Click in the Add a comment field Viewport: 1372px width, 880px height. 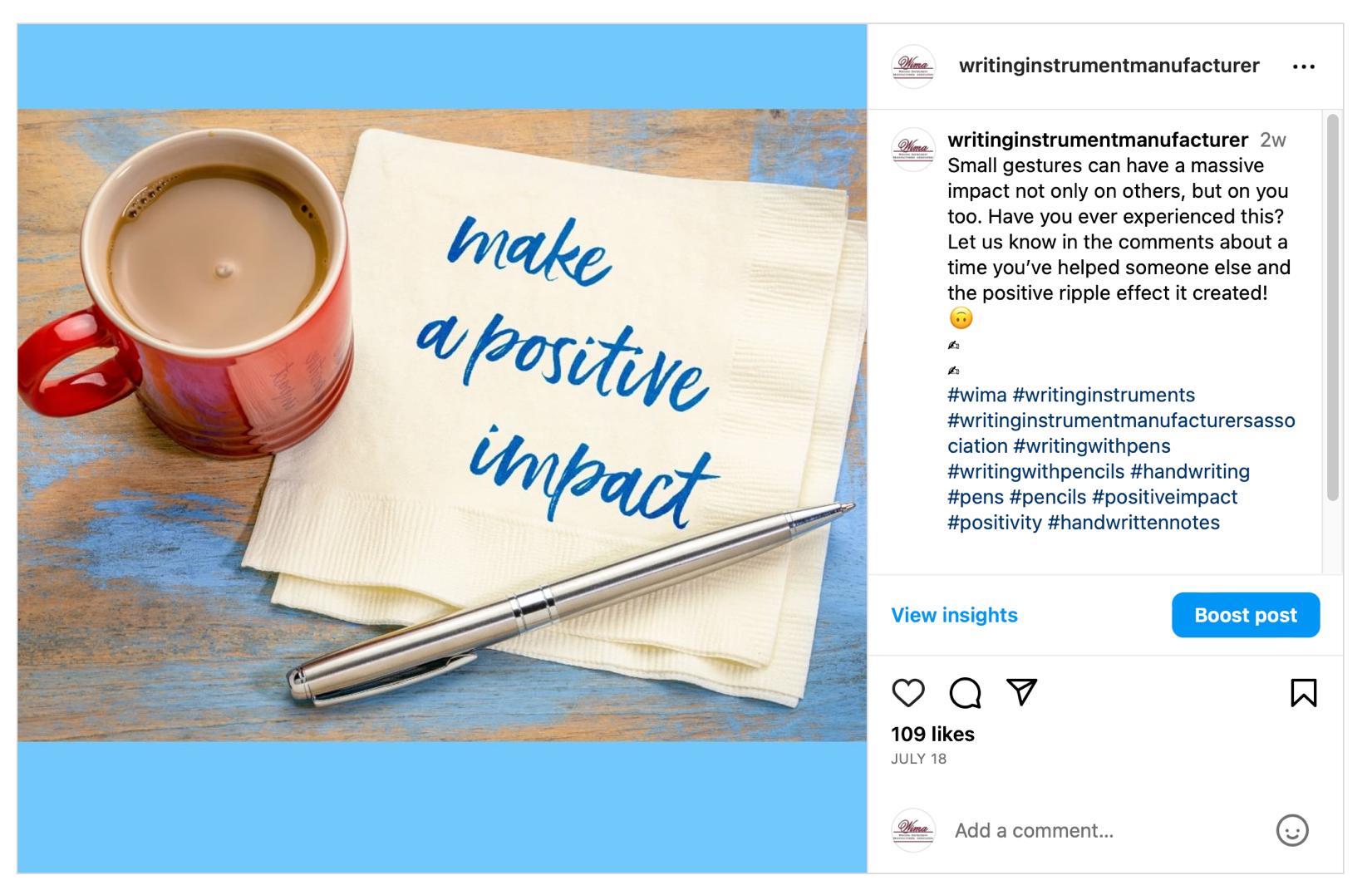click(x=1105, y=830)
